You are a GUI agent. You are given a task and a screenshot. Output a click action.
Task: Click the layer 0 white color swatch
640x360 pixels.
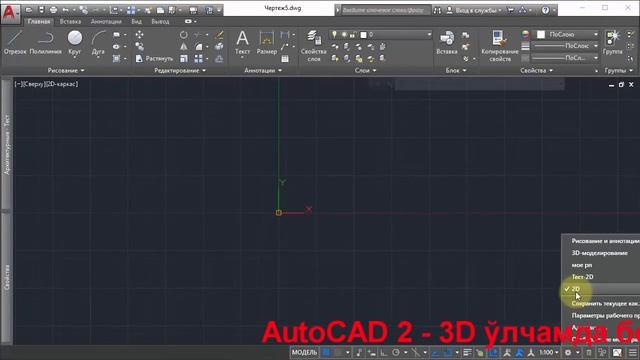pyautogui.click(x=363, y=35)
